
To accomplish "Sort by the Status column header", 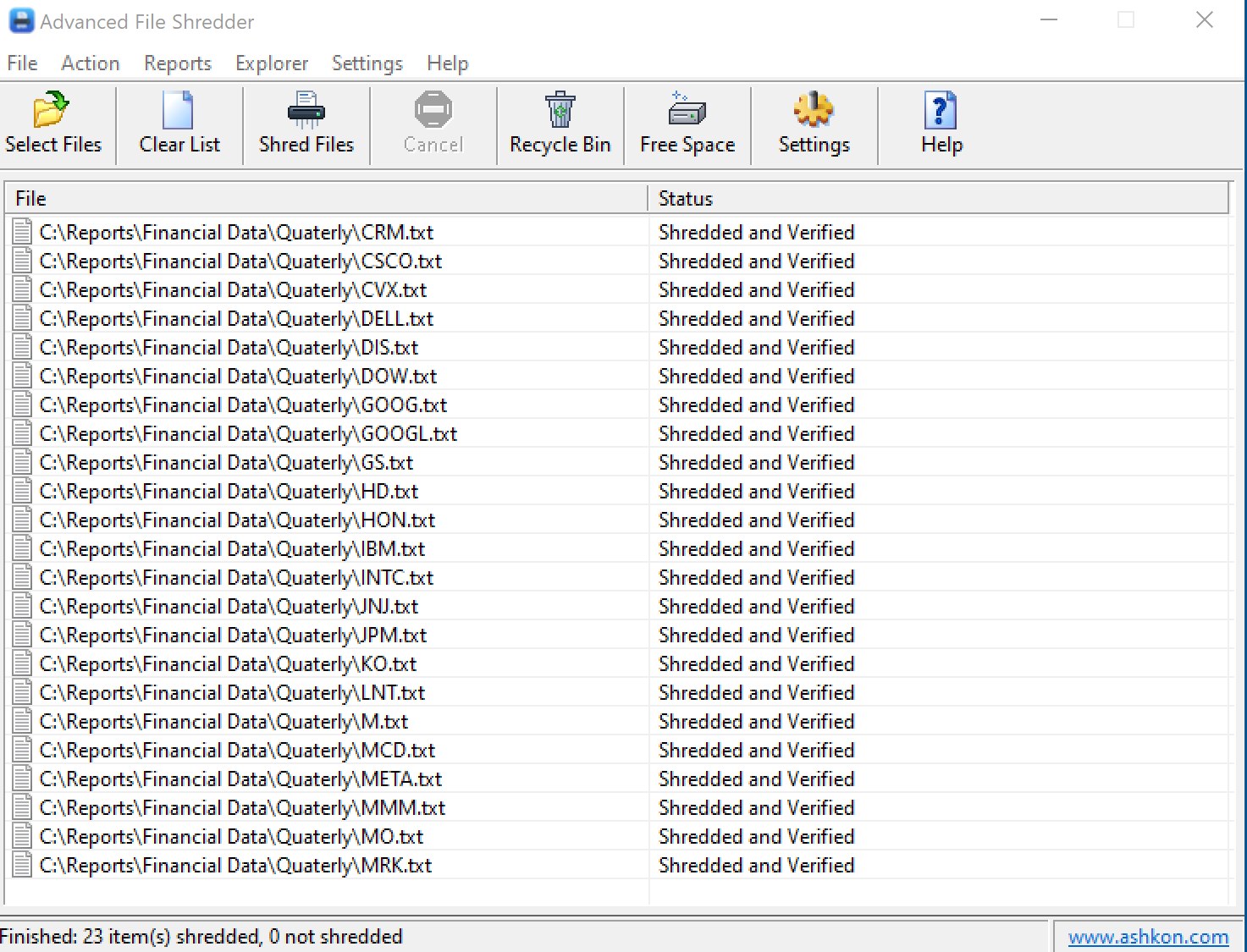I will pos(938,198).
